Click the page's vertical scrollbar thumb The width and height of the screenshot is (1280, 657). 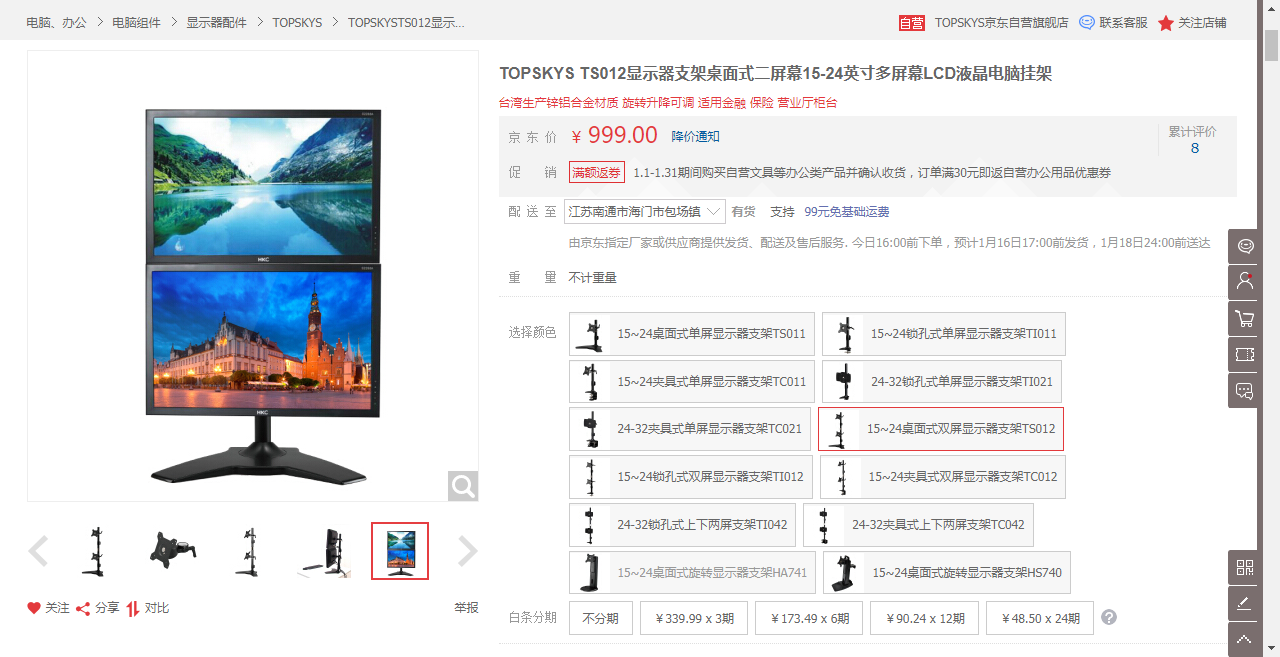[1271, 45]
